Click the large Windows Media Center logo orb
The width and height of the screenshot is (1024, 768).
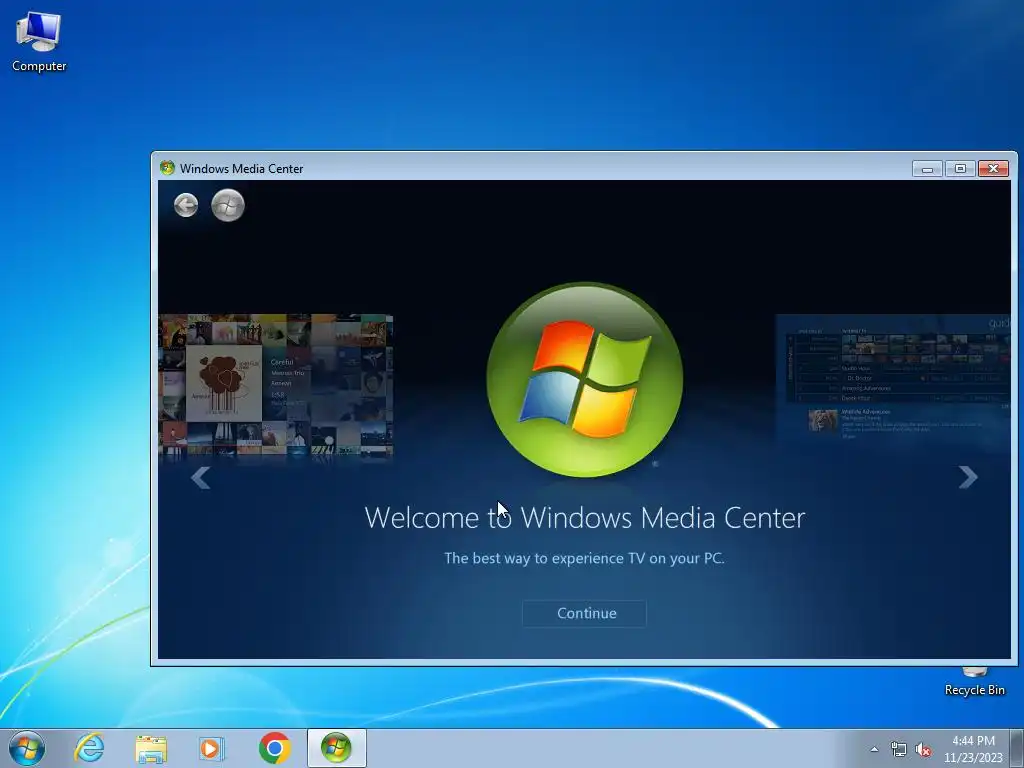click(584, 379)
